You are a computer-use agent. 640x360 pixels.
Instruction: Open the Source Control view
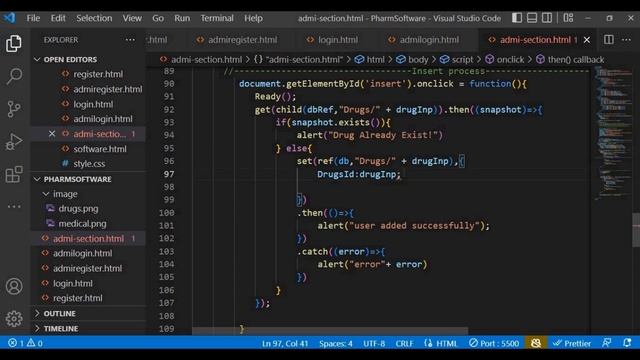tap(14, 109)
